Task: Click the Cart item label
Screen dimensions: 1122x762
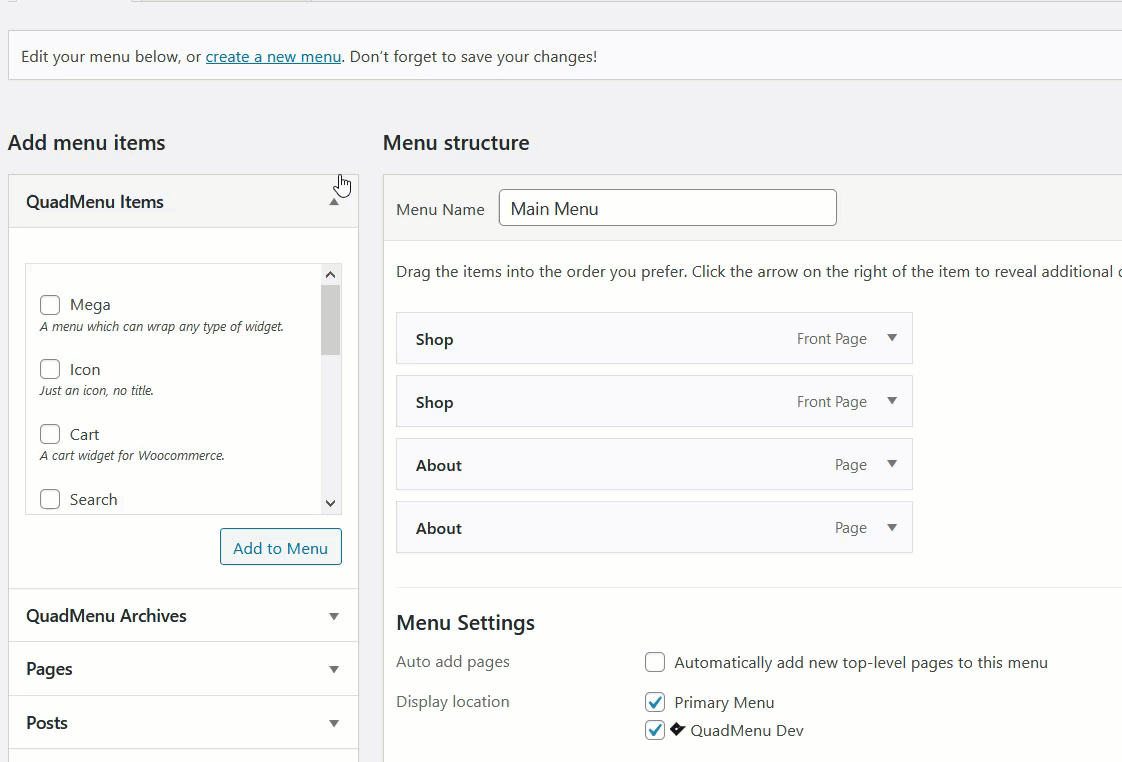Action: [x=84, y=434]
